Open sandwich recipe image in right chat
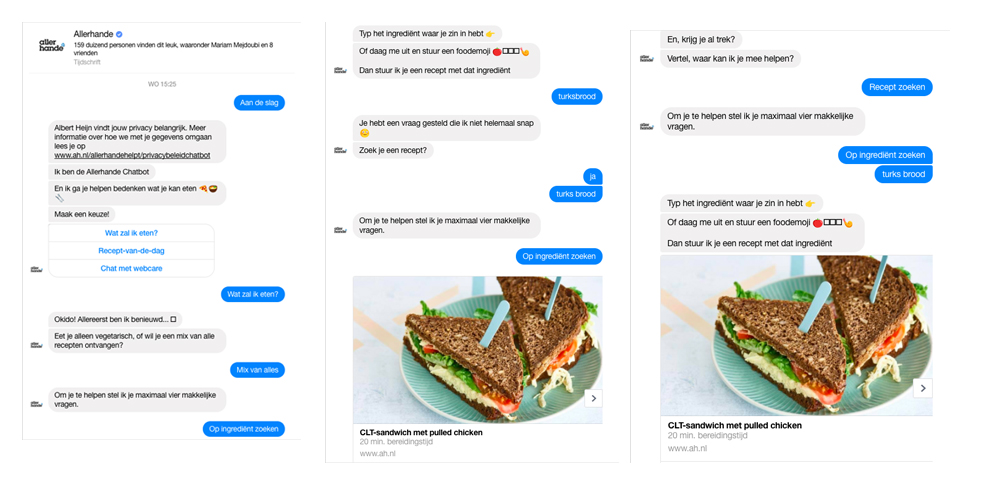This screenshot has height=493, width=986. coord(796,335)
